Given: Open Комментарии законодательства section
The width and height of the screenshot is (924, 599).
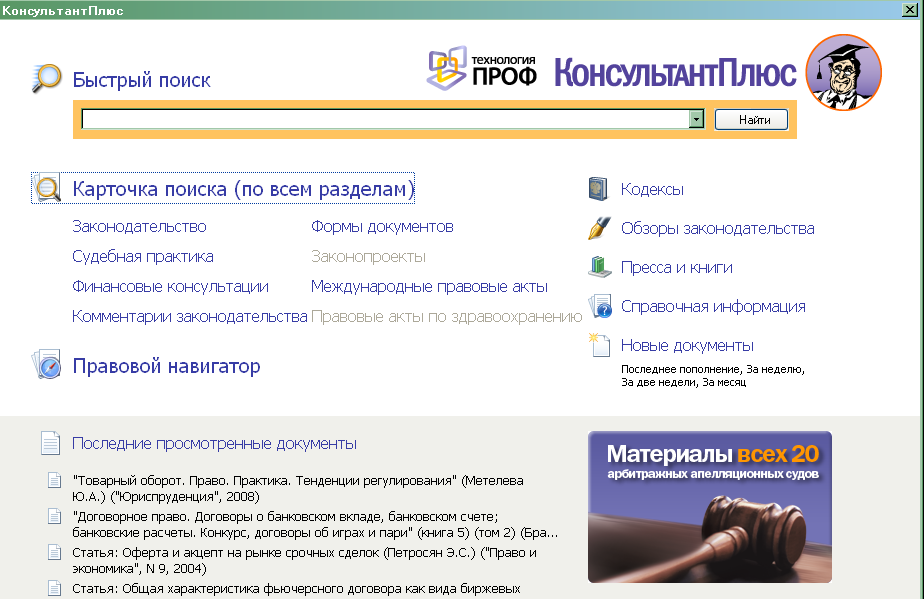Looking at the screenshot, I should (x=190, y=317).
